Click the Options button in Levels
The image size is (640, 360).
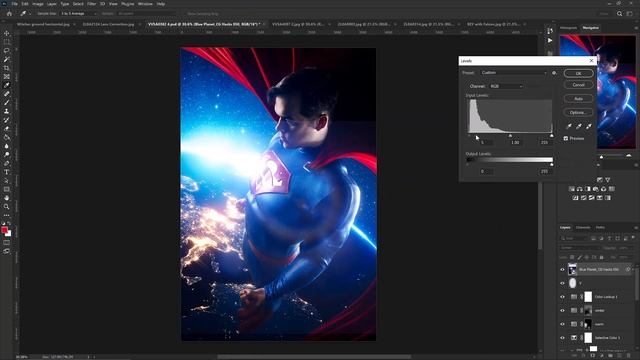[578, 112]
